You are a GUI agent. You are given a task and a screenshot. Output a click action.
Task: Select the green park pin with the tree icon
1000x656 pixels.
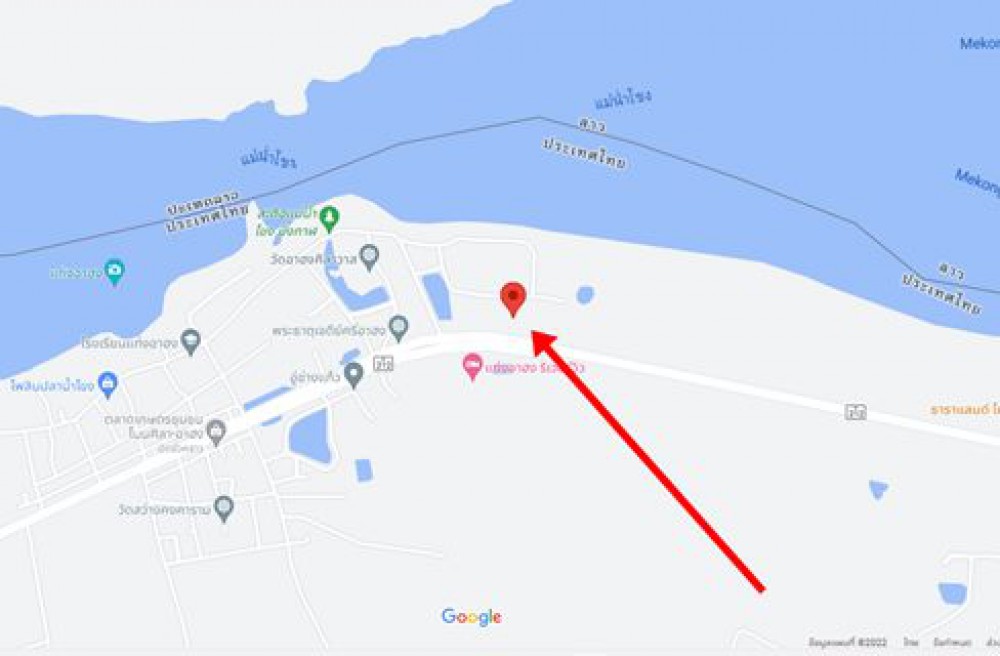(329, 219)
